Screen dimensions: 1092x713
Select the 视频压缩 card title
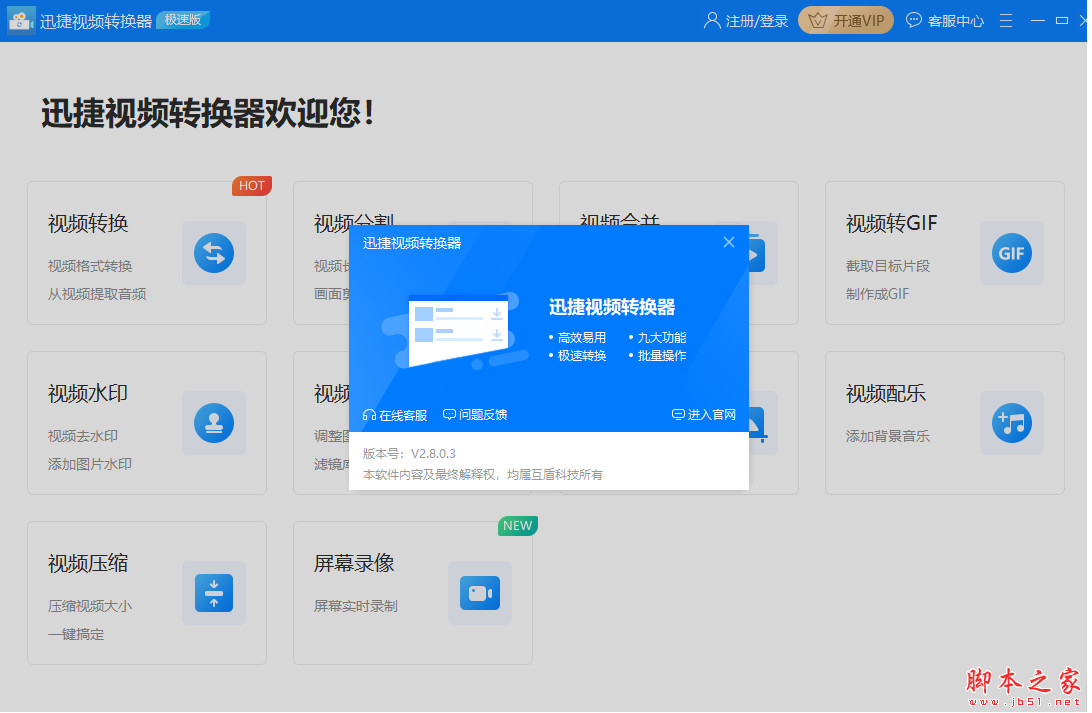88,563
